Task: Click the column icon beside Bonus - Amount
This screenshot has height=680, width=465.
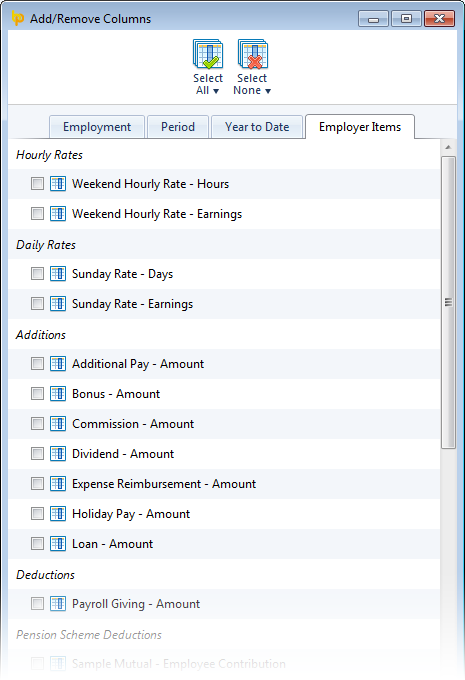Action: click(x=58, y=394)
